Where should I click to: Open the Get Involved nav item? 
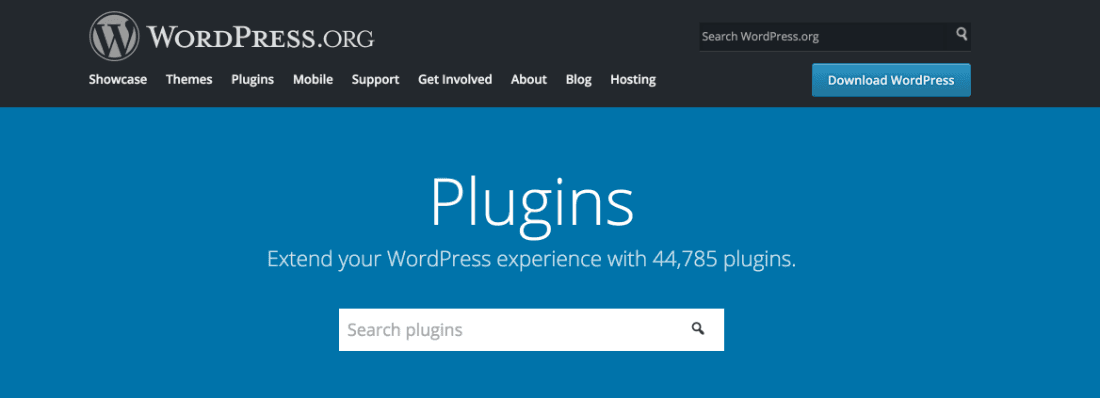[455, 79]
